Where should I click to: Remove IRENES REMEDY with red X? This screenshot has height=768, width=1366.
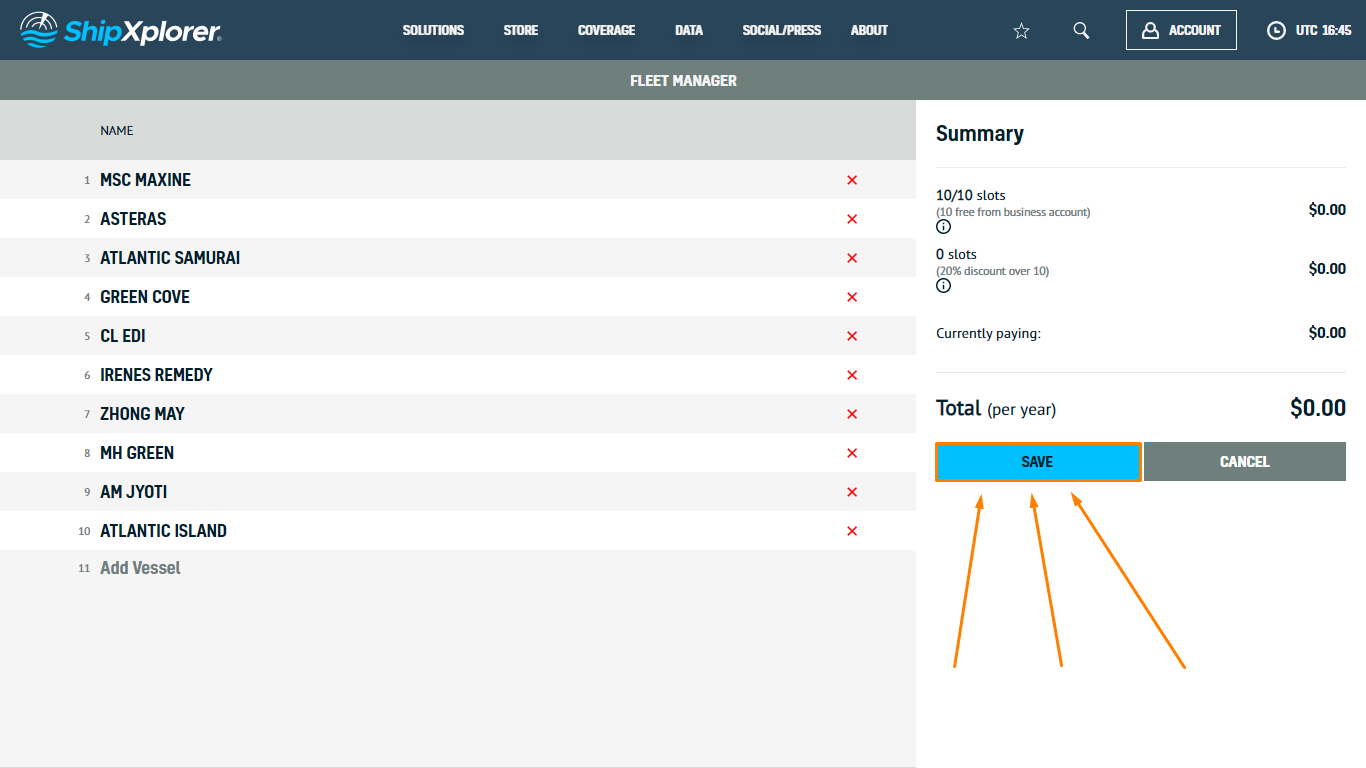852,375
